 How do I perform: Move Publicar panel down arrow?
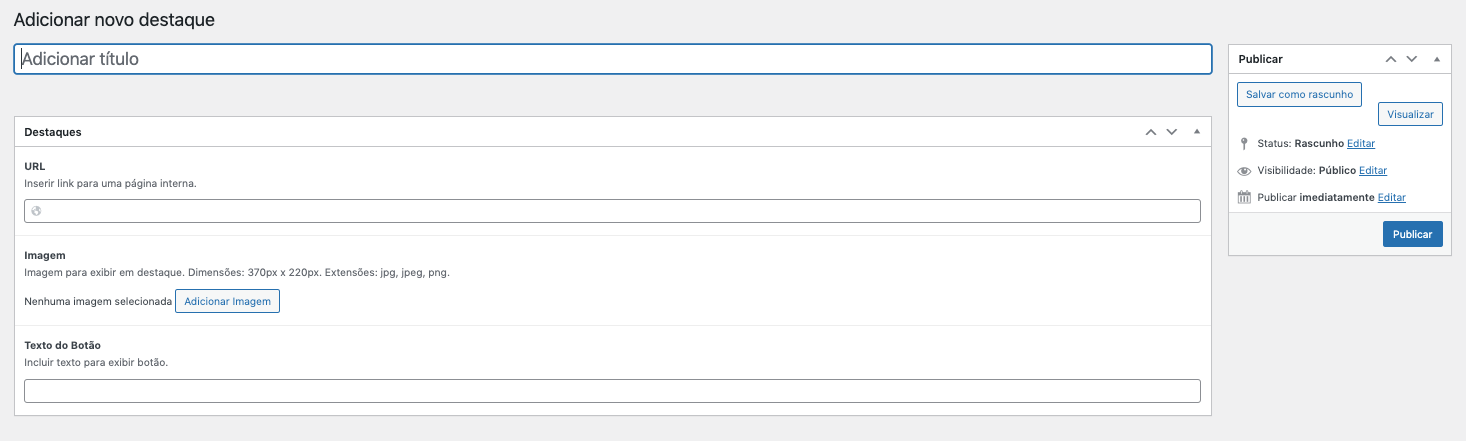tap(1412, 59)
